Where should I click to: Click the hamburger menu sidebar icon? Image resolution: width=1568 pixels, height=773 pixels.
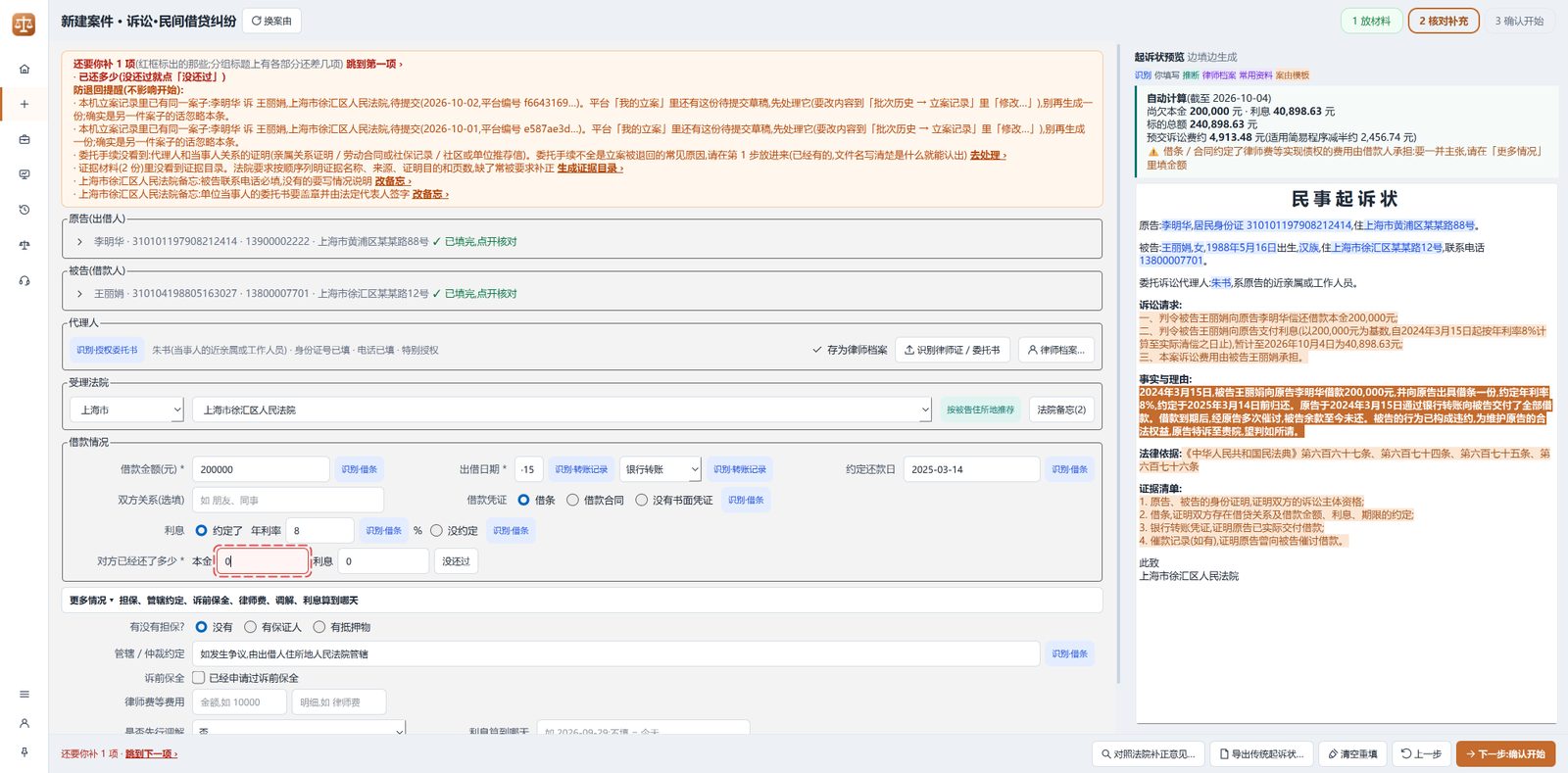tap(24, 694)
